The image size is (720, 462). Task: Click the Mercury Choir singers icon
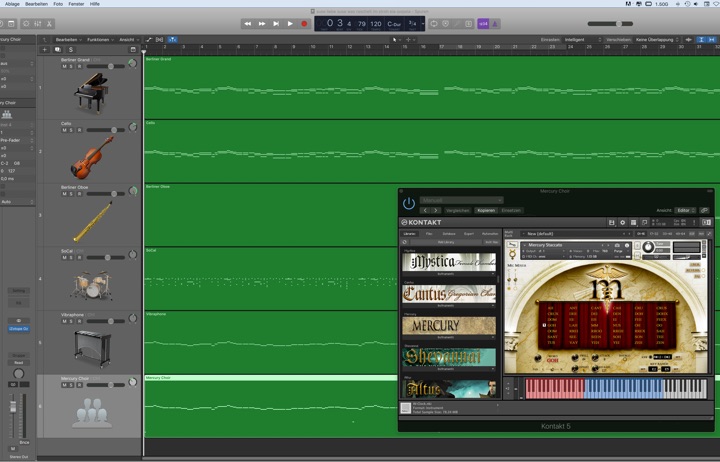coord(92,412)
